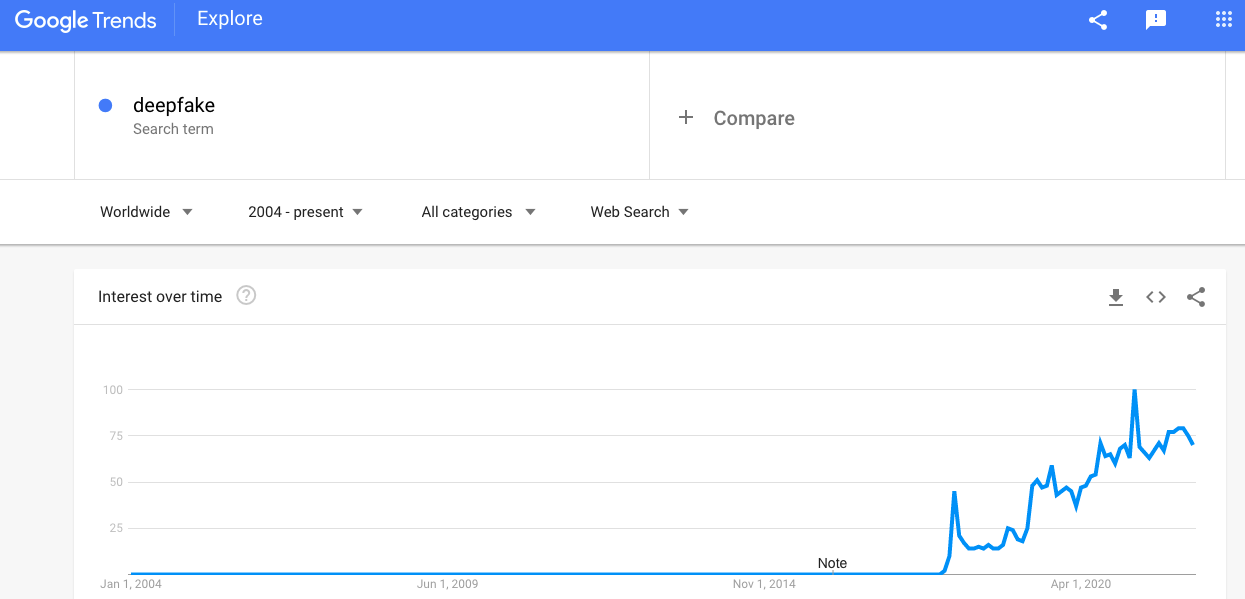
Task: Click the plus icon beside Compare
Action: (x=686, y=118)
